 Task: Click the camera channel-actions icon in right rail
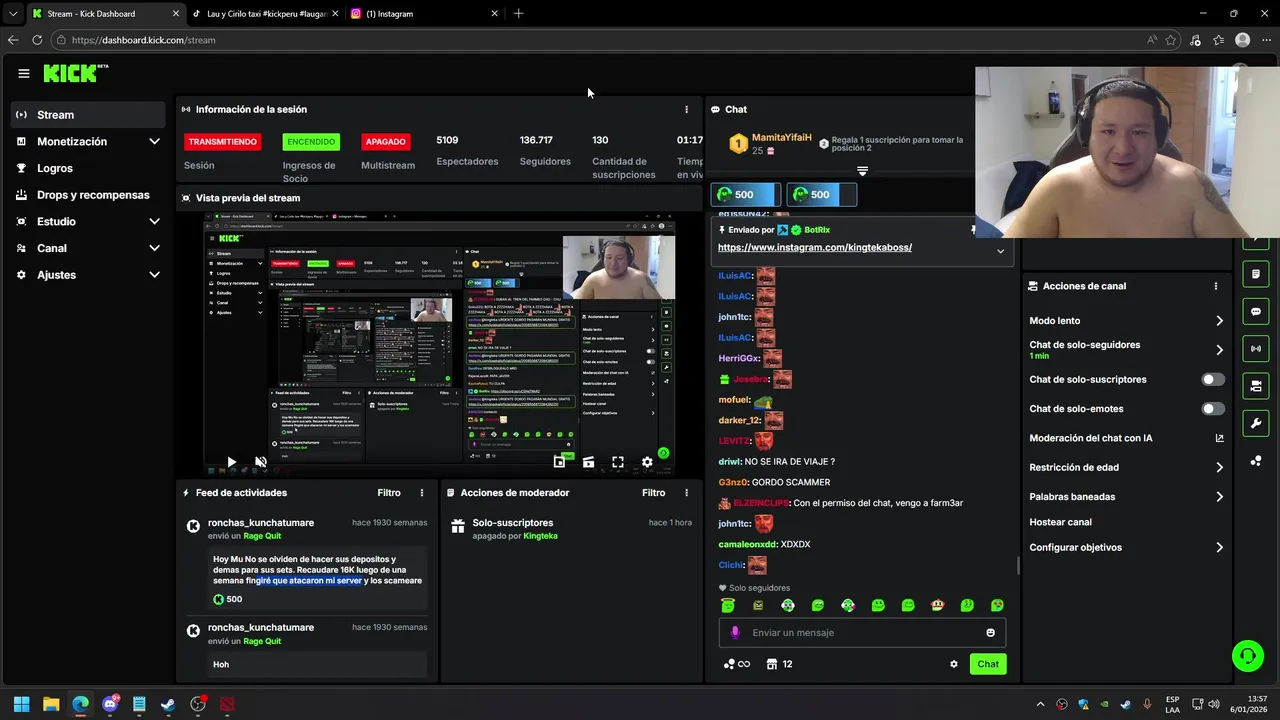pyautogui.click(x=1256, y=386)
